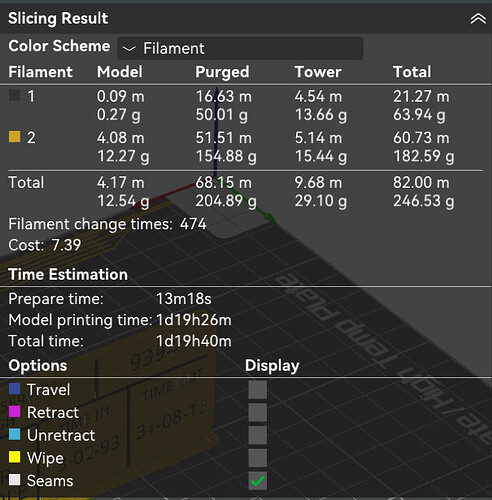Open the Color Scheme Filament dropdown
The height and width of the screenshot is (500, 492).
click(x=240, y=48)
